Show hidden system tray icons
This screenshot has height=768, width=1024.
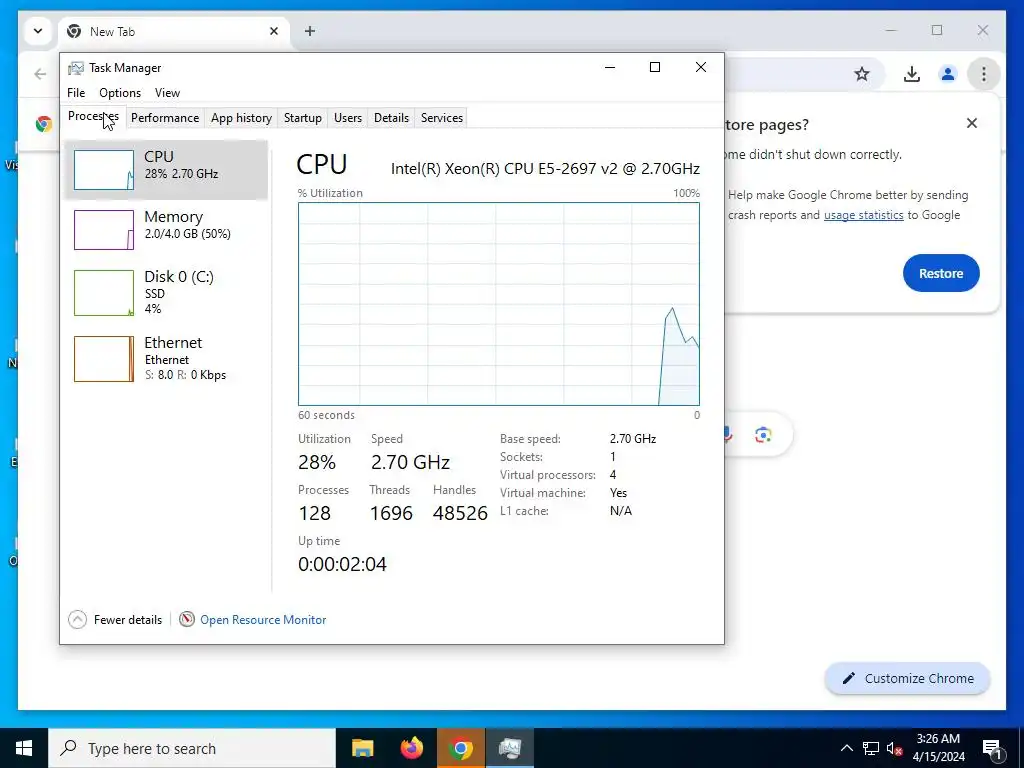(846, 748)
